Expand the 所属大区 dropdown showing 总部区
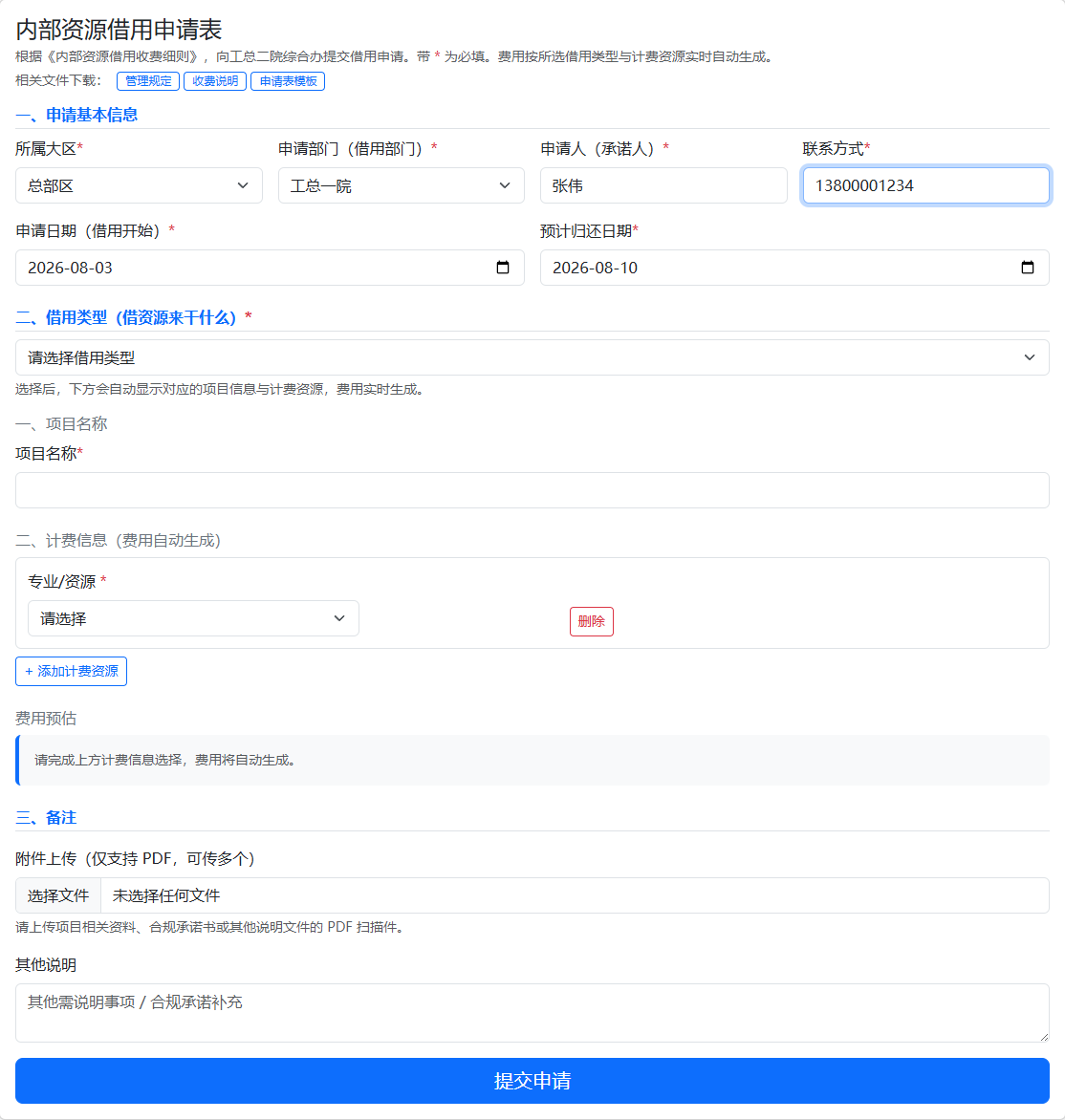 click(x=139, y=185)
